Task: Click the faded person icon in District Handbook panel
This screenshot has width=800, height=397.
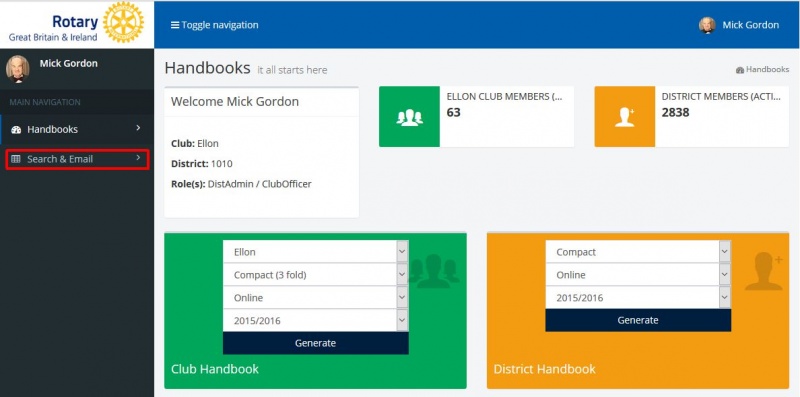Action: 764,271
